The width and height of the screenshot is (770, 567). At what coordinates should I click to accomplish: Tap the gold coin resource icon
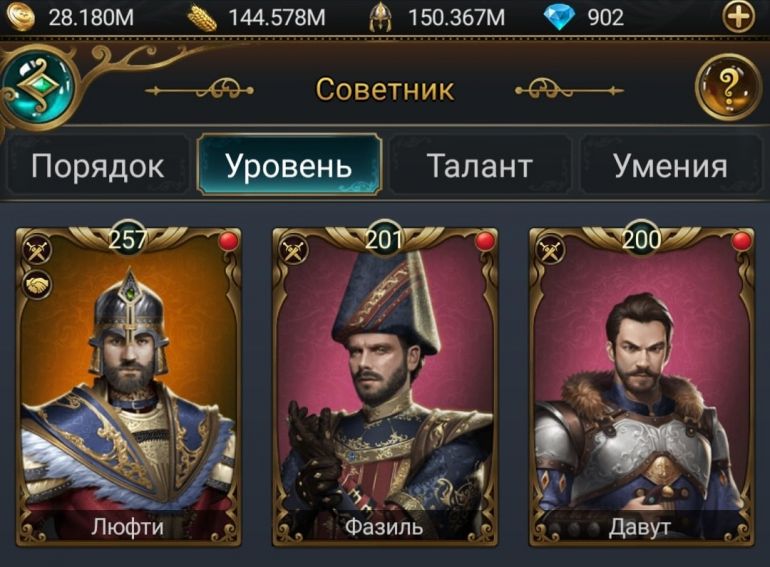21,16
